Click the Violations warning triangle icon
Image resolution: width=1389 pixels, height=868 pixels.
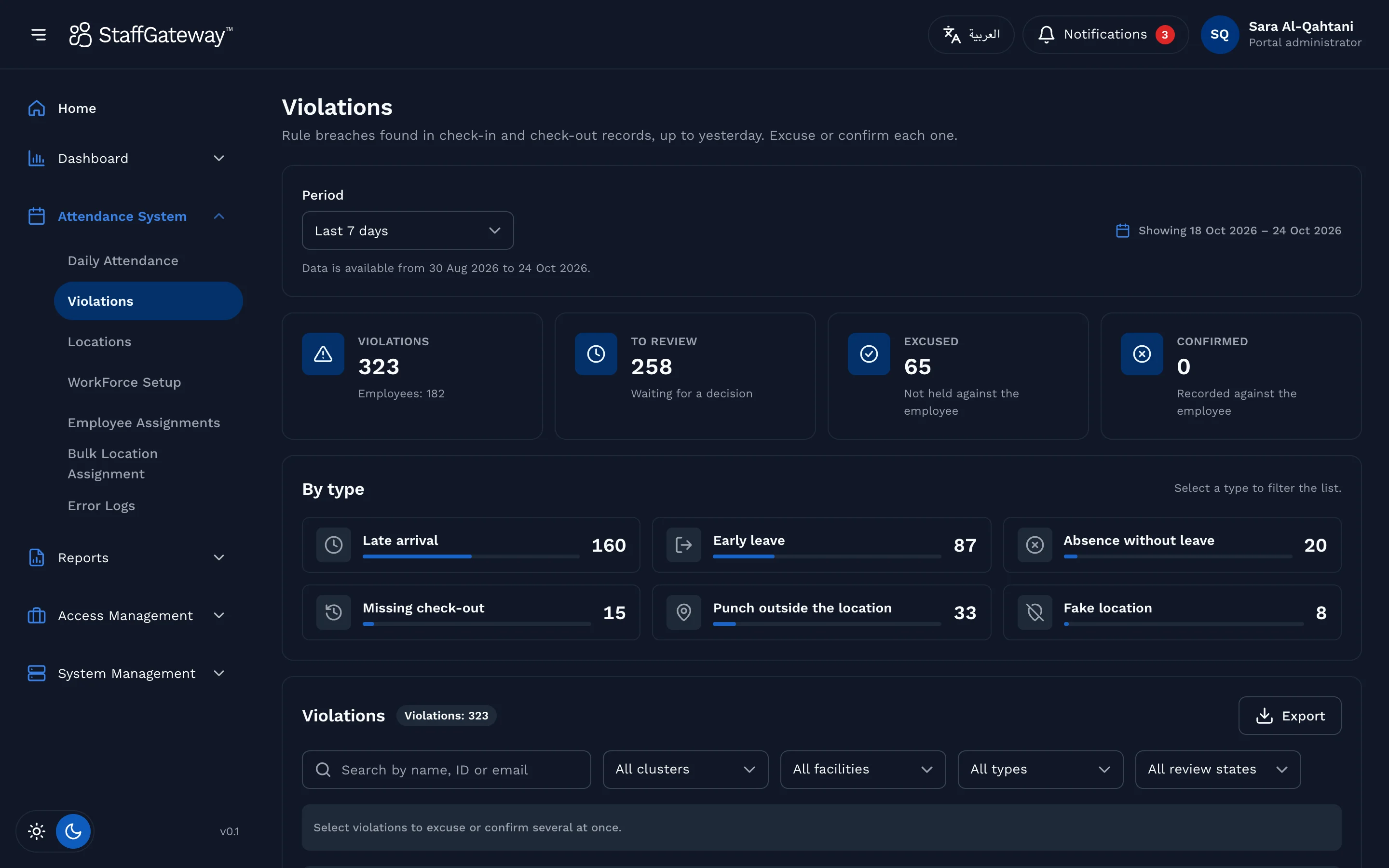click(323, 353)
